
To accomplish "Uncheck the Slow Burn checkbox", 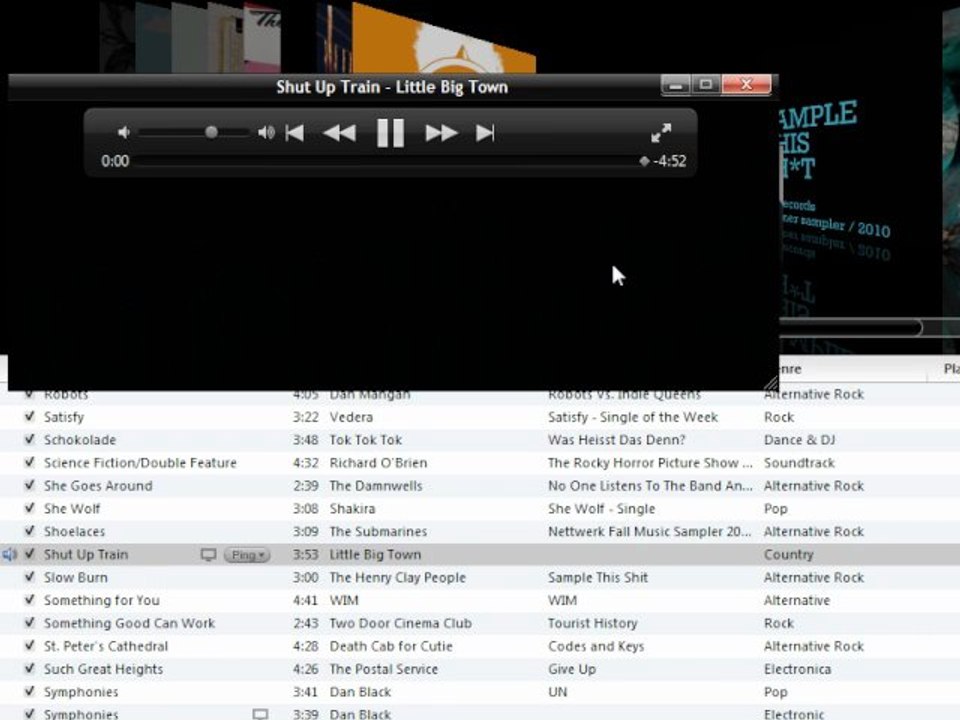I will tap(29, 577).
